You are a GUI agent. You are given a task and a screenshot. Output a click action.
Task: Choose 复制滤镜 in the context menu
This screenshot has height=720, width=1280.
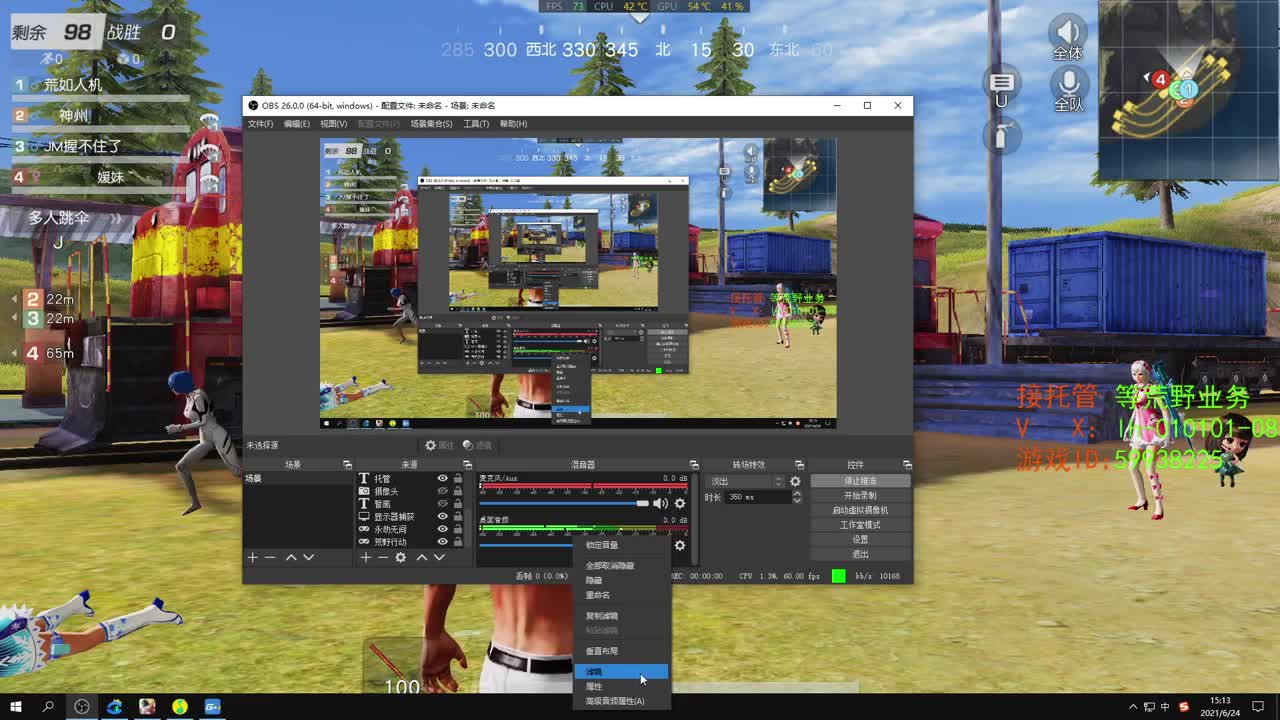pyautogui.click(x=621, y=616)
